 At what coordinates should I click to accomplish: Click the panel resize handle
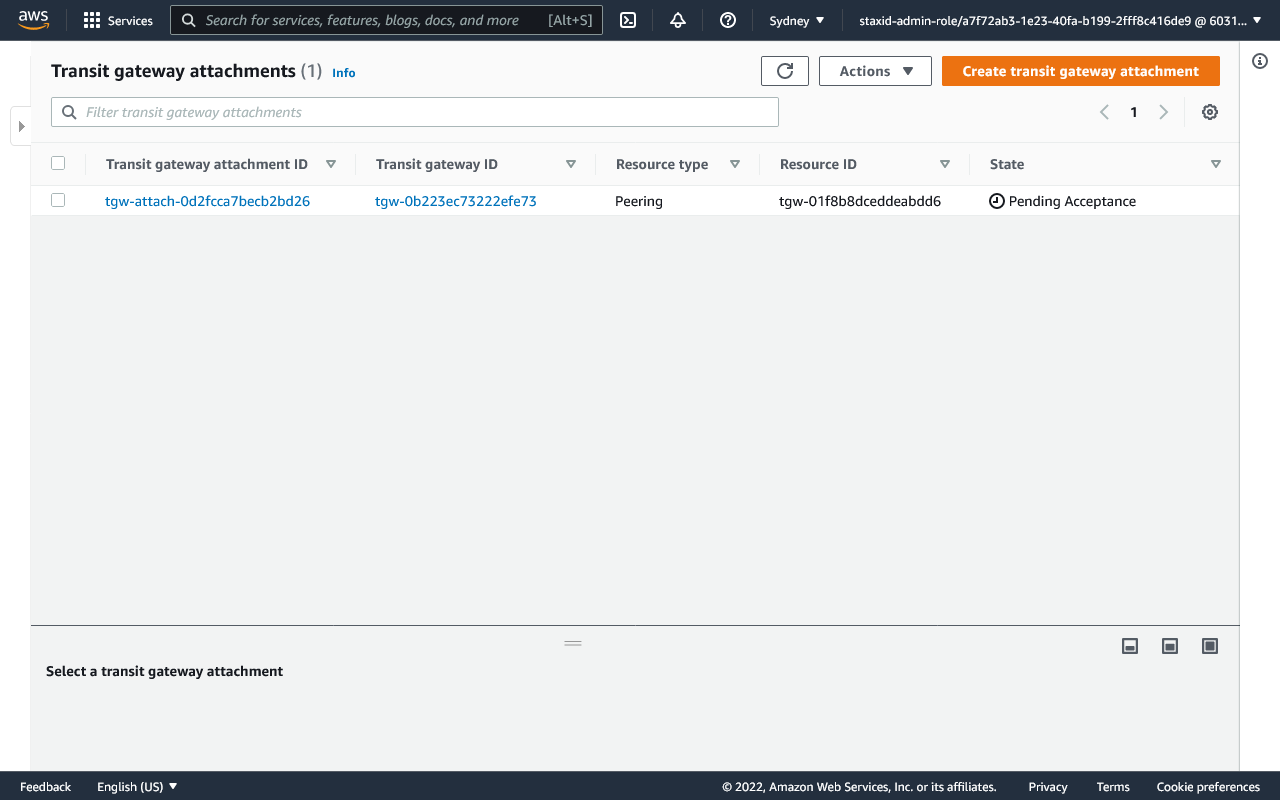coord(573,643)
